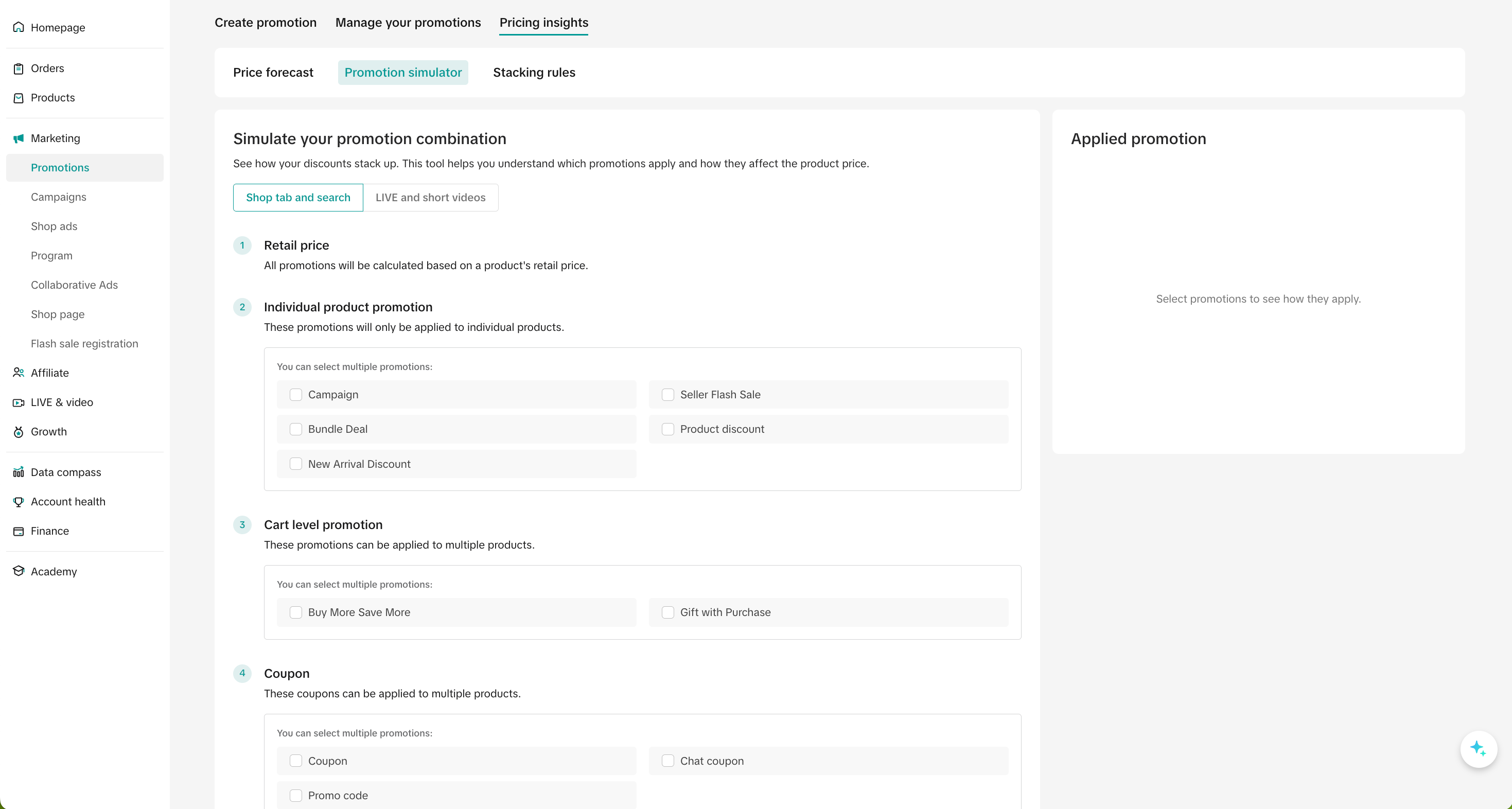
Task: Open the Price forecast section
Action: (273, 72)
